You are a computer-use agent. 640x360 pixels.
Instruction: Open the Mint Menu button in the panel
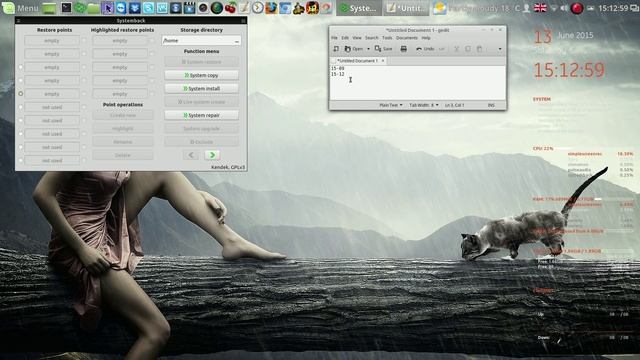click(x=21, y=8)
